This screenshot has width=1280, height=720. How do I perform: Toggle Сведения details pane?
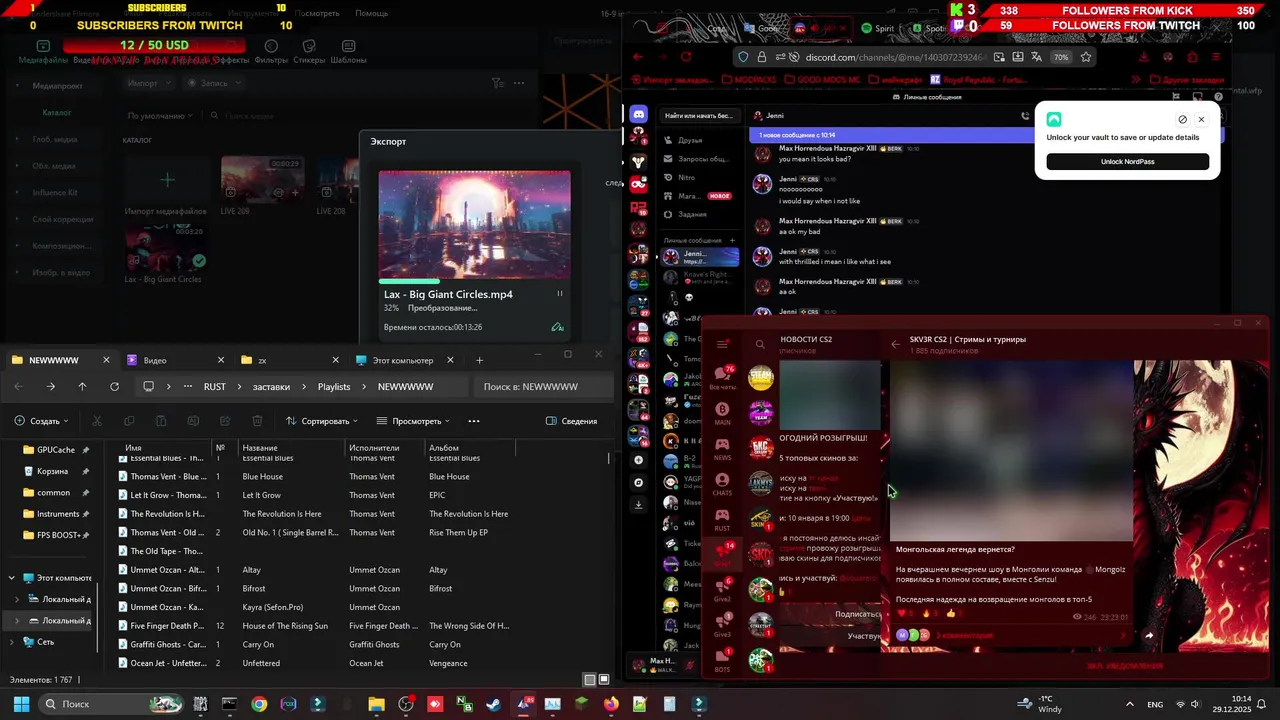[571, 421]
